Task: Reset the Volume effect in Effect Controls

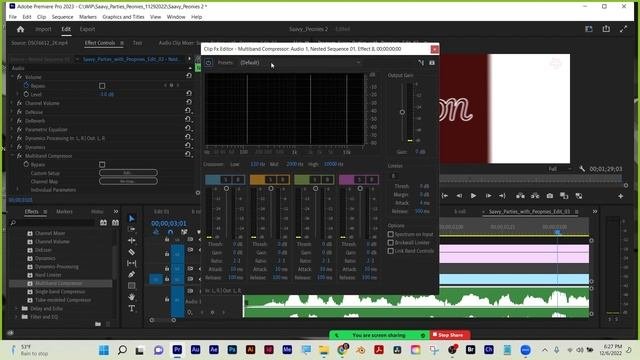Action: tap(189, 76)
